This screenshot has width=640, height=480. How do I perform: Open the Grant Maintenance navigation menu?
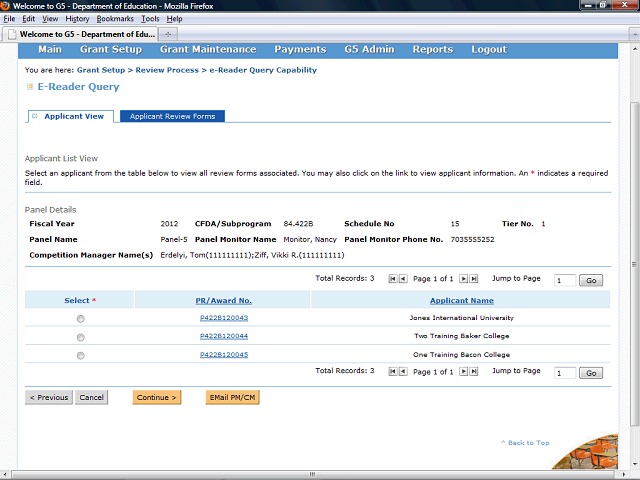[x=208, y=50]
